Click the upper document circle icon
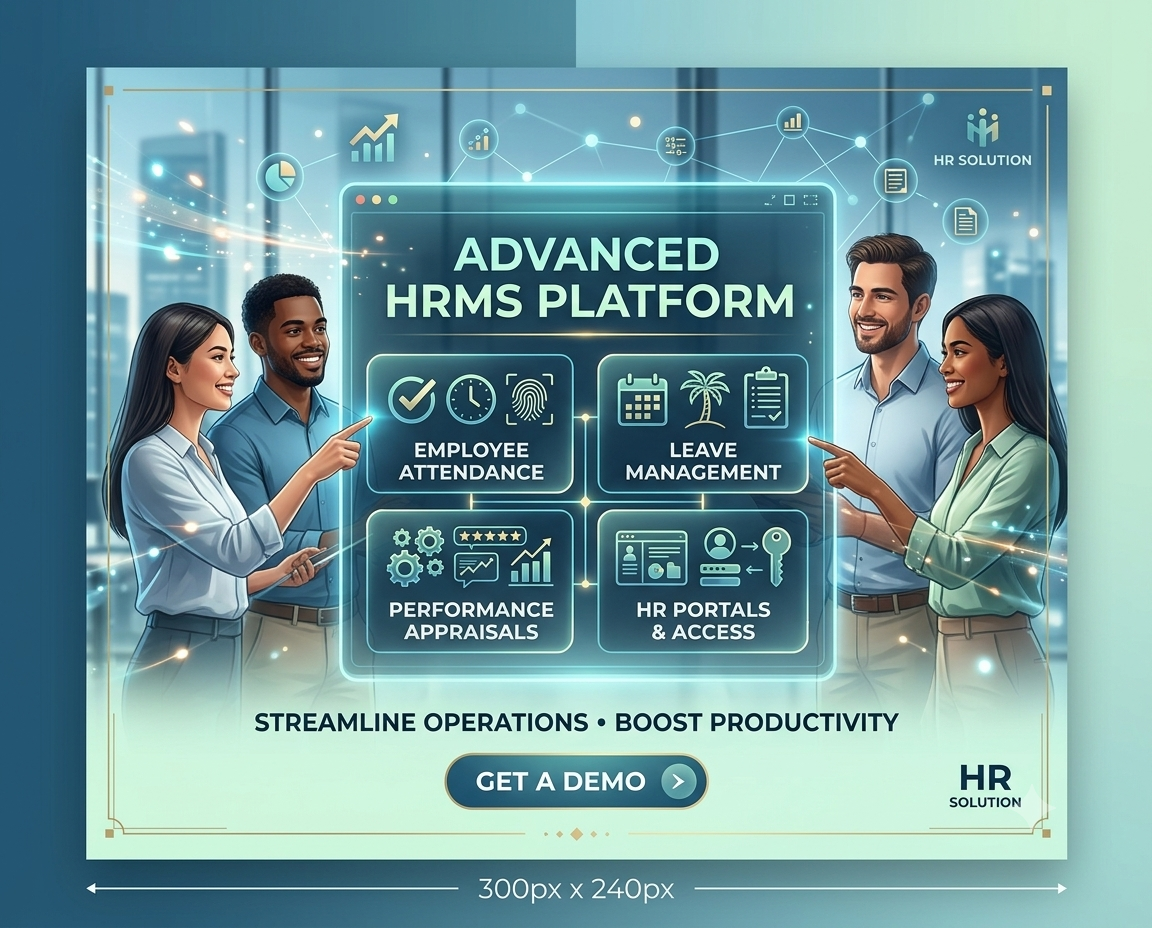1152x928 pixels. 896,181
